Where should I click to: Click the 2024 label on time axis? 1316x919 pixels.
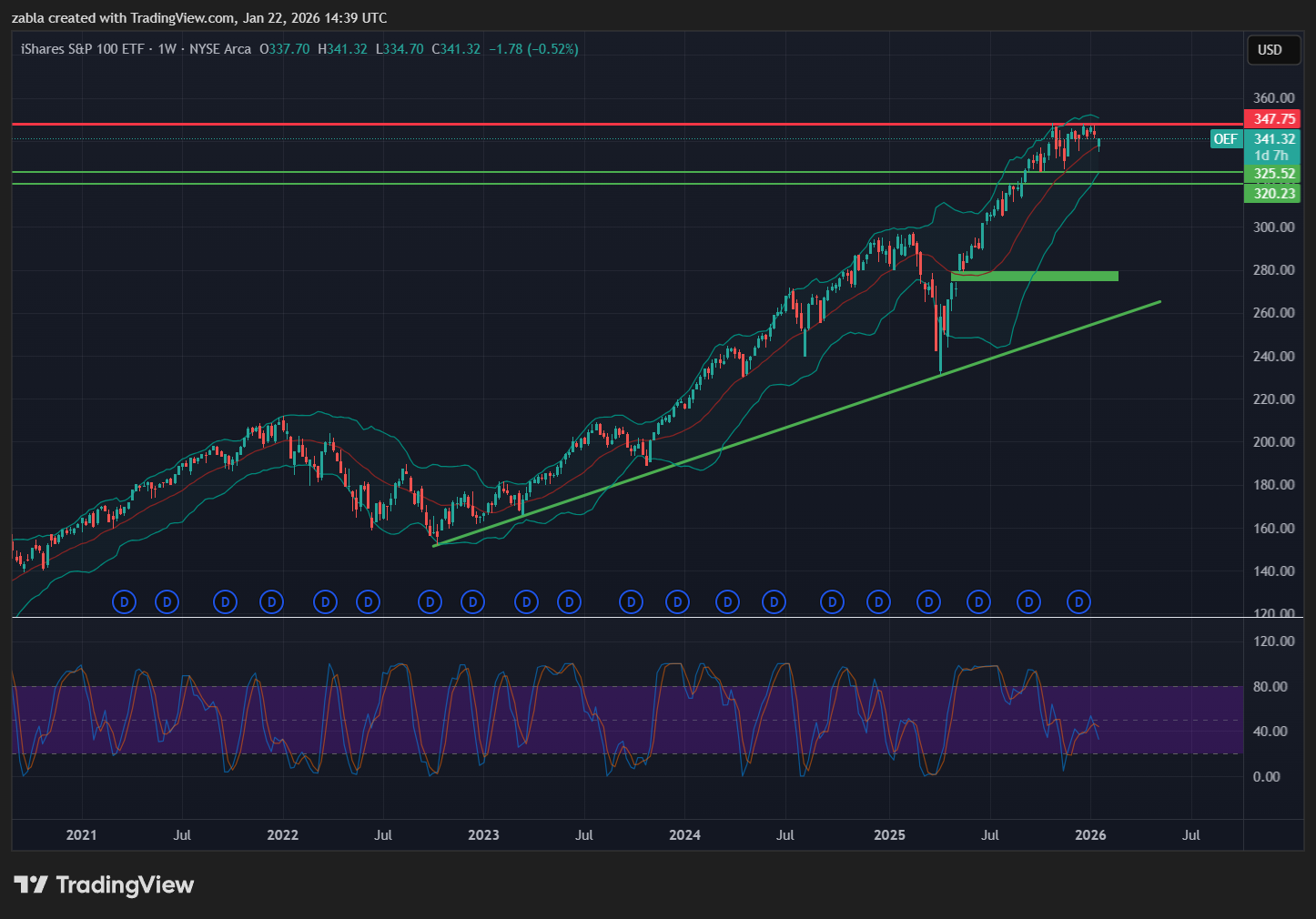click(684, 835)
